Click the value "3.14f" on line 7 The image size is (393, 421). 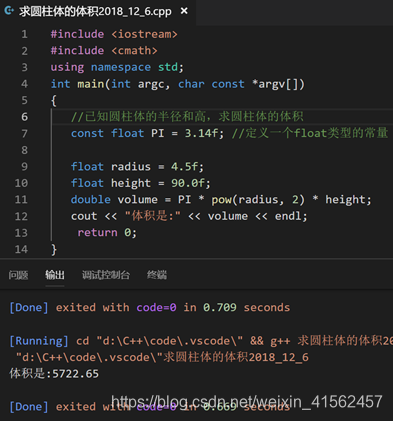201,133
